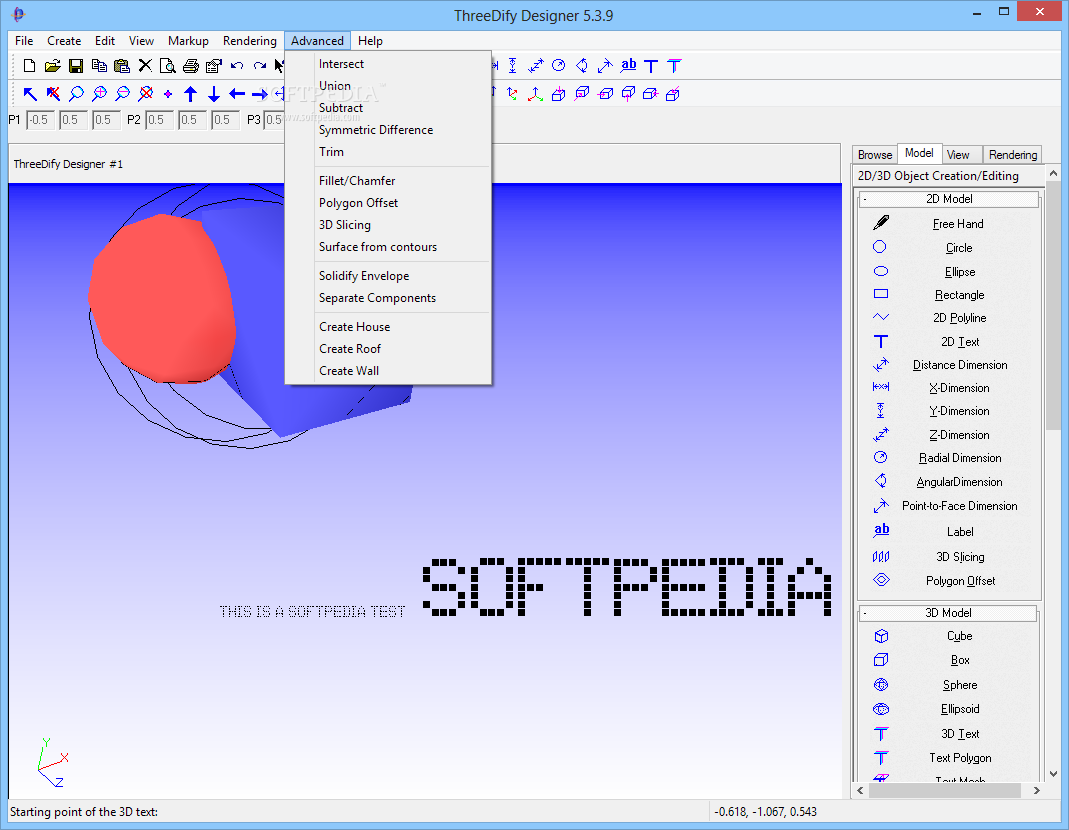
Task: Click the blue up arrow pan icon
Action: coord(191,94)
